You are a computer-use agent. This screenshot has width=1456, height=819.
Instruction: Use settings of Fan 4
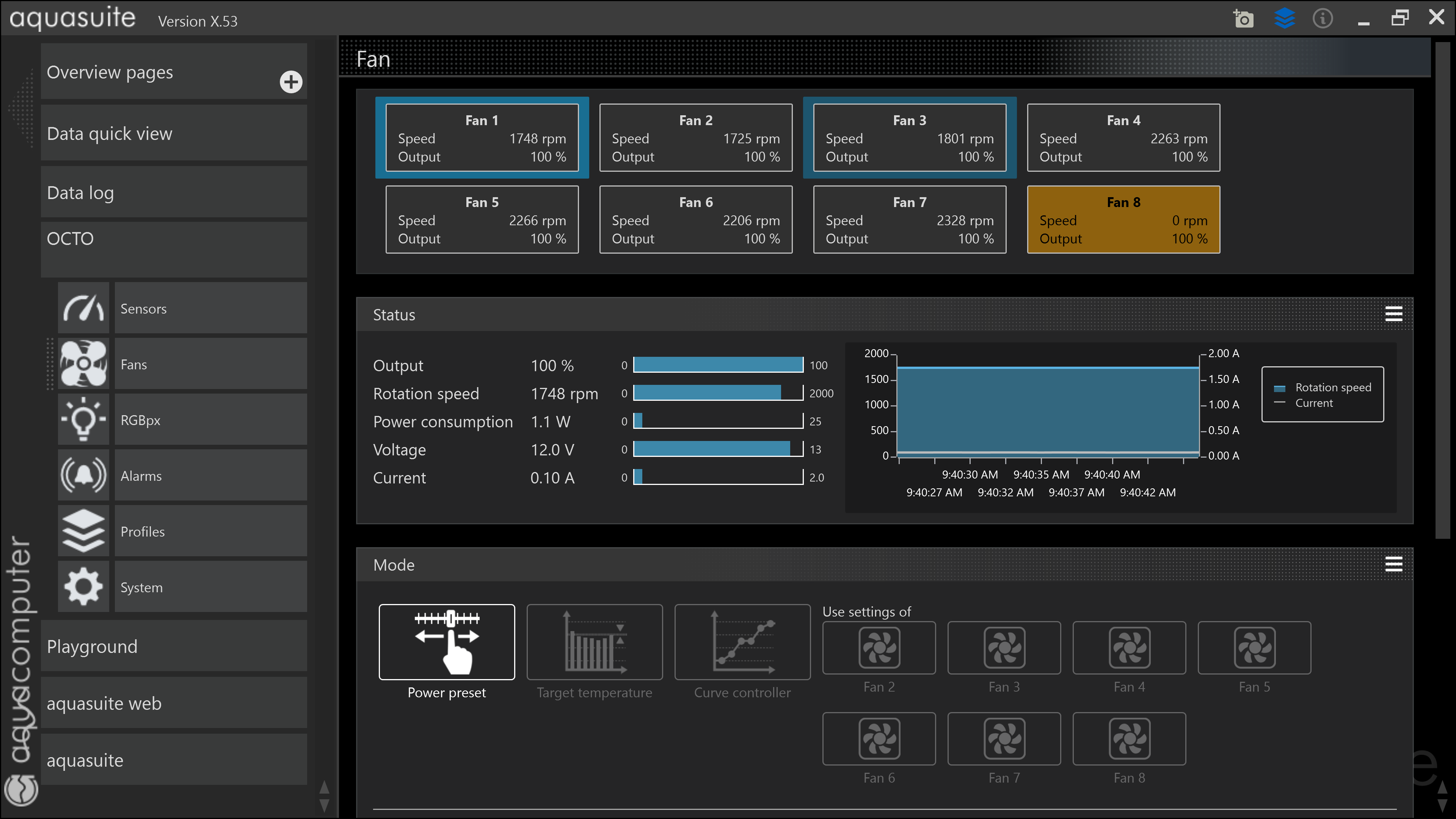coord(1129,648)
